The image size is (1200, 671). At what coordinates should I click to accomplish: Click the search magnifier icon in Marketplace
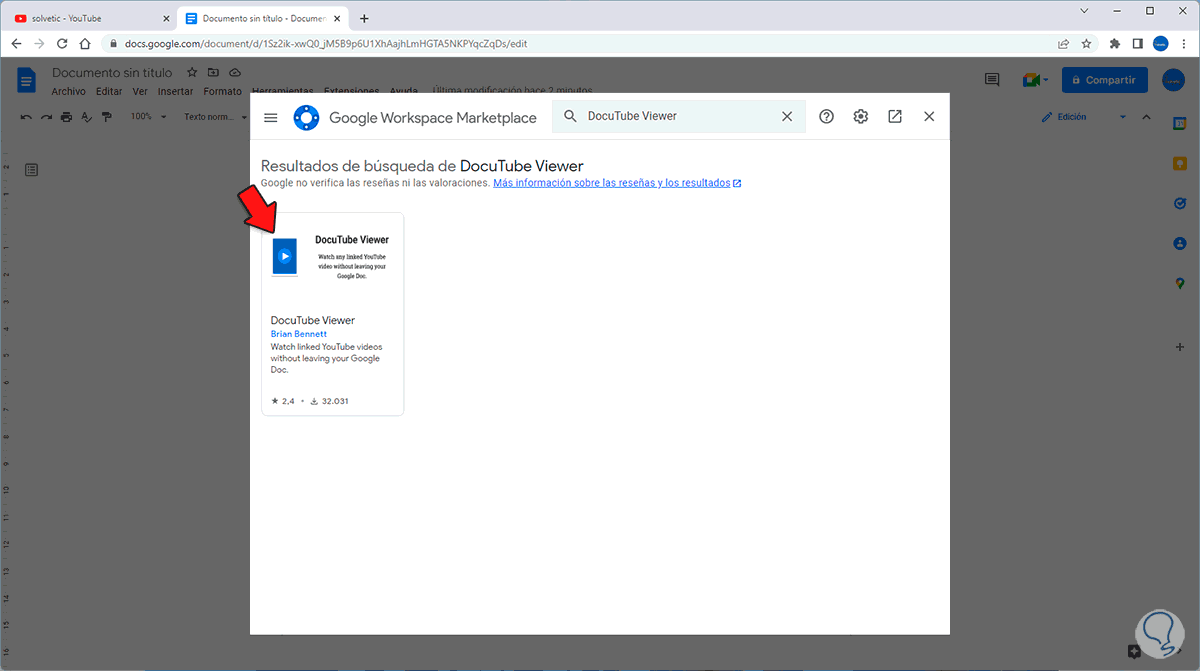tap(571, 117)
